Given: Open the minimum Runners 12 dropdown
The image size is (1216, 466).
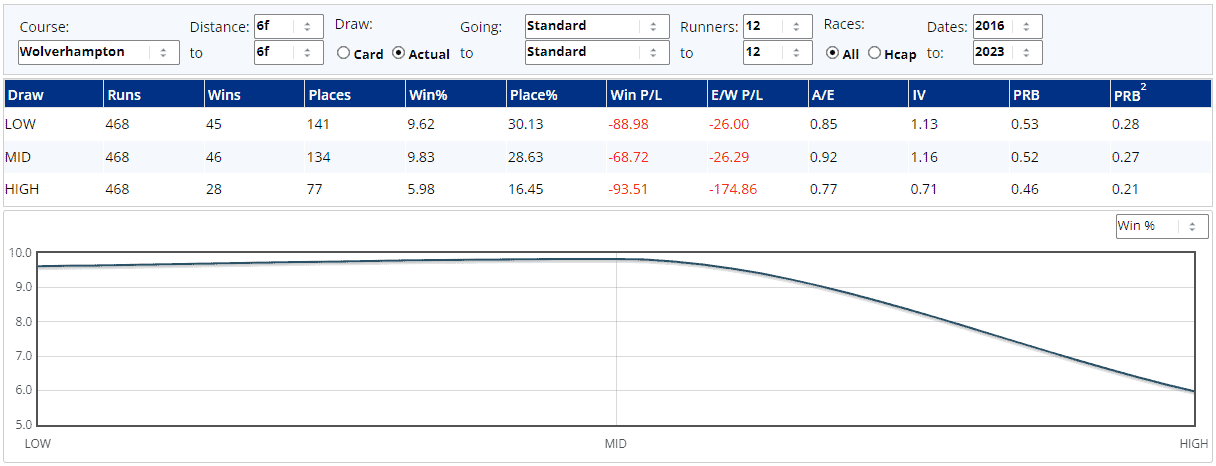Looking at the screenshot, I should click(x=777, y=26).
